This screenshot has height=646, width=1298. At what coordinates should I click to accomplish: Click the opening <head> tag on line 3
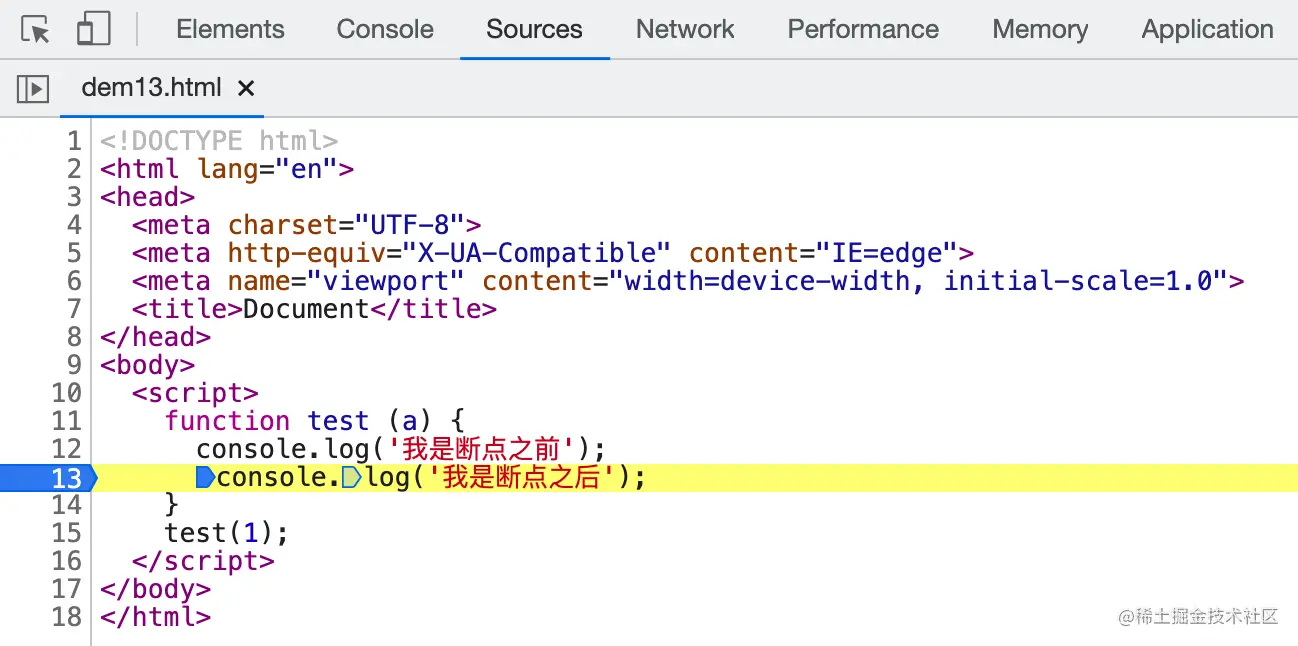point(147,196)
